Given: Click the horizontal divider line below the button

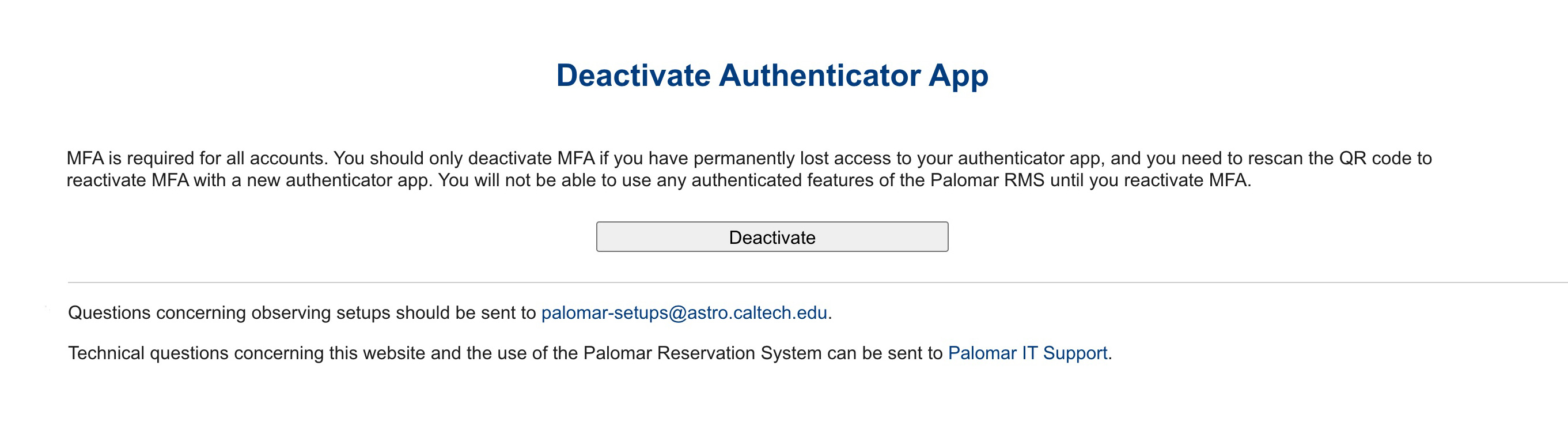Looking at the screenshot, I should coord(791,283).
